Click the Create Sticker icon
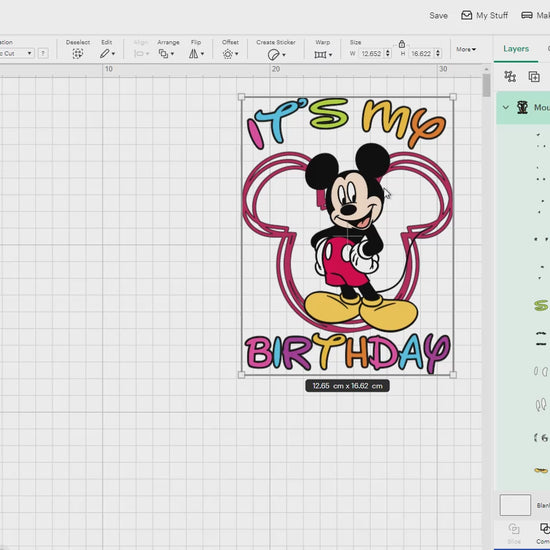Viewport: 550px width, 550px height. (273, 55)
